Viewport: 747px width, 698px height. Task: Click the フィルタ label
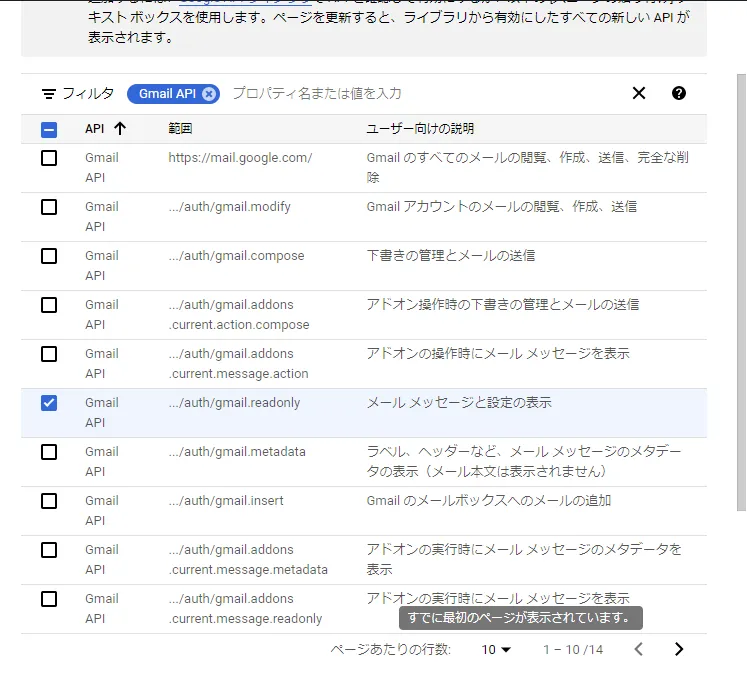(x=88, y=93)
